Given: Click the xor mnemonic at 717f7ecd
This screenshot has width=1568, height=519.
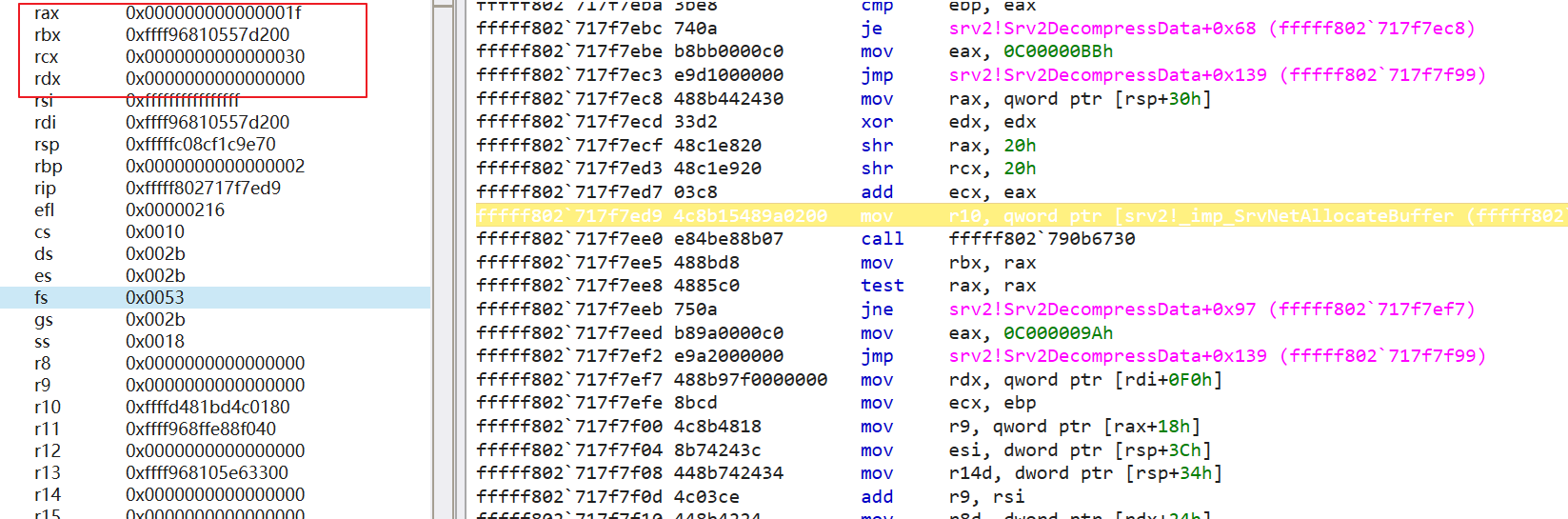Looking at the screenshot, I should tap(877, 122).
